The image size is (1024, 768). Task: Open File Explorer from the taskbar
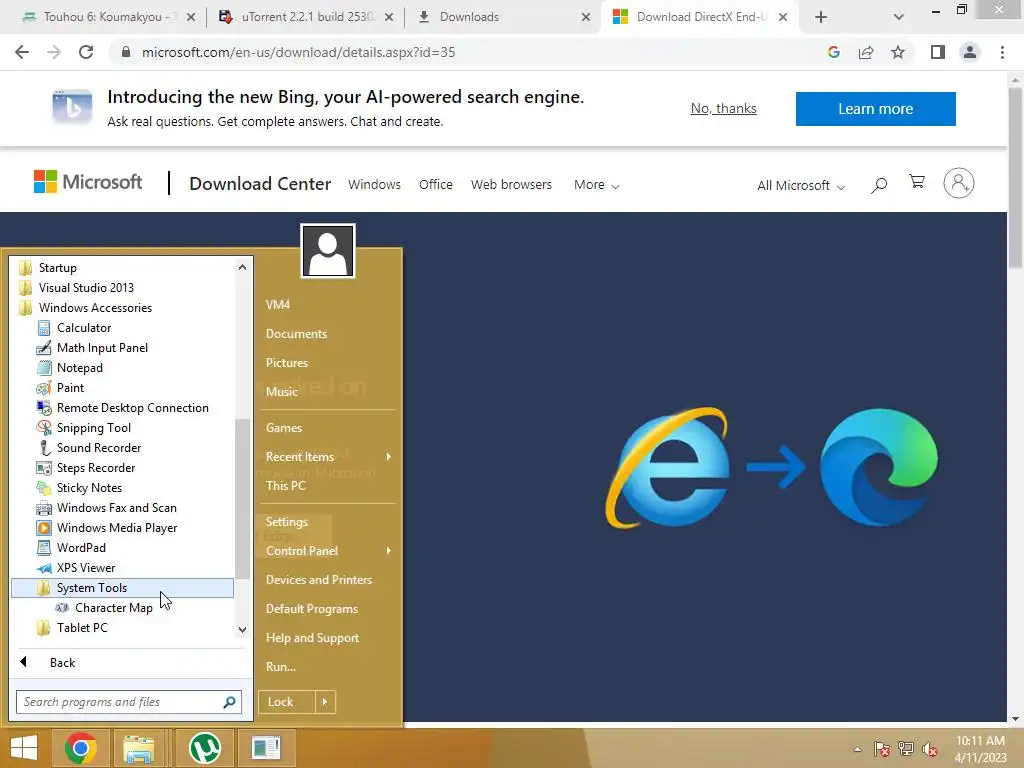click(x=138, y=748)
